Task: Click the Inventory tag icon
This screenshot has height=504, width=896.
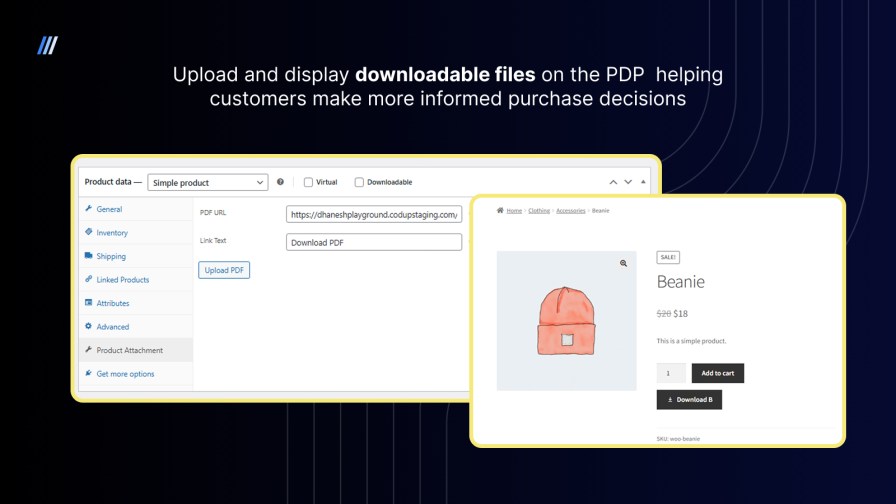Action: click(89, 232)
